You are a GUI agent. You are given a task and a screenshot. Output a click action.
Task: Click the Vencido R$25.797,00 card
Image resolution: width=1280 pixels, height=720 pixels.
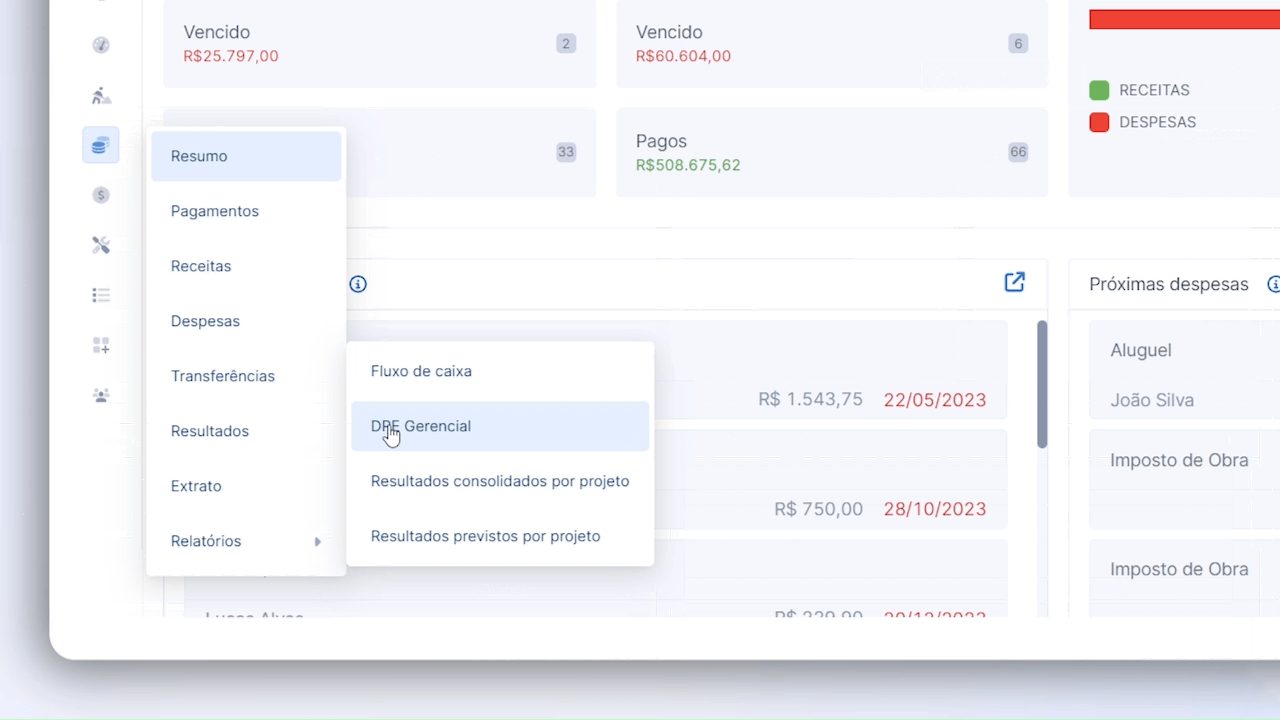380,43
